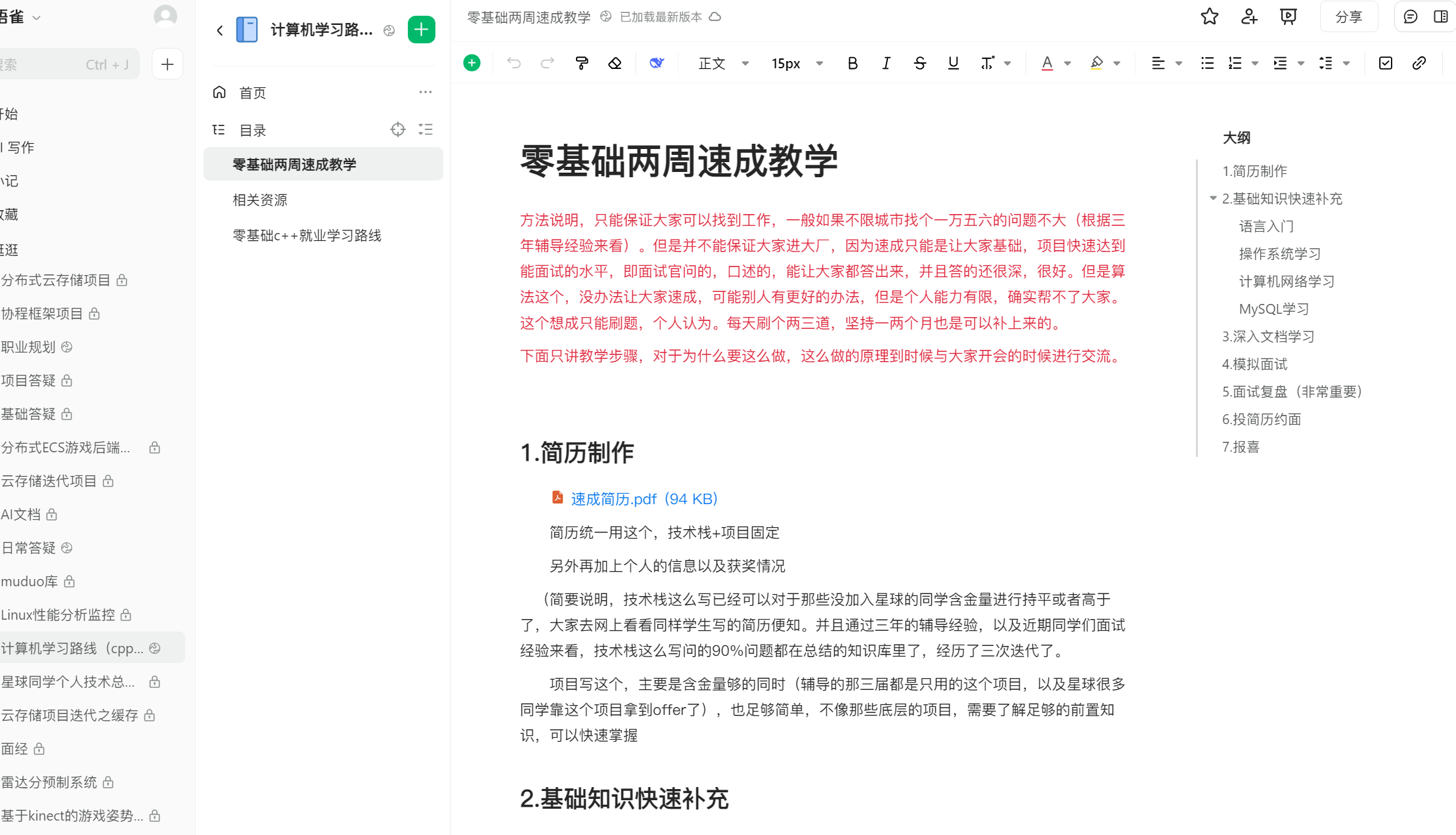This screenshot has width=1456, height=835.
Task: Open the comments panel icon
Action: click(1410, 17)
